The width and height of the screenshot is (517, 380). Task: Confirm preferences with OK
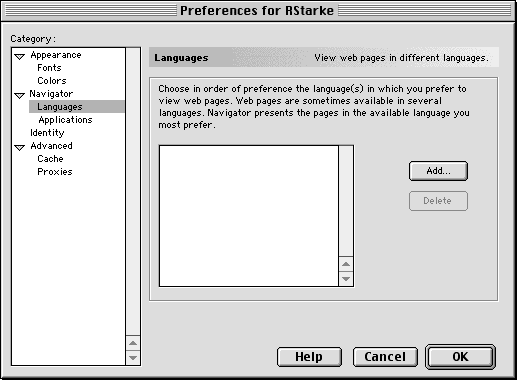(x=460, y=357)
